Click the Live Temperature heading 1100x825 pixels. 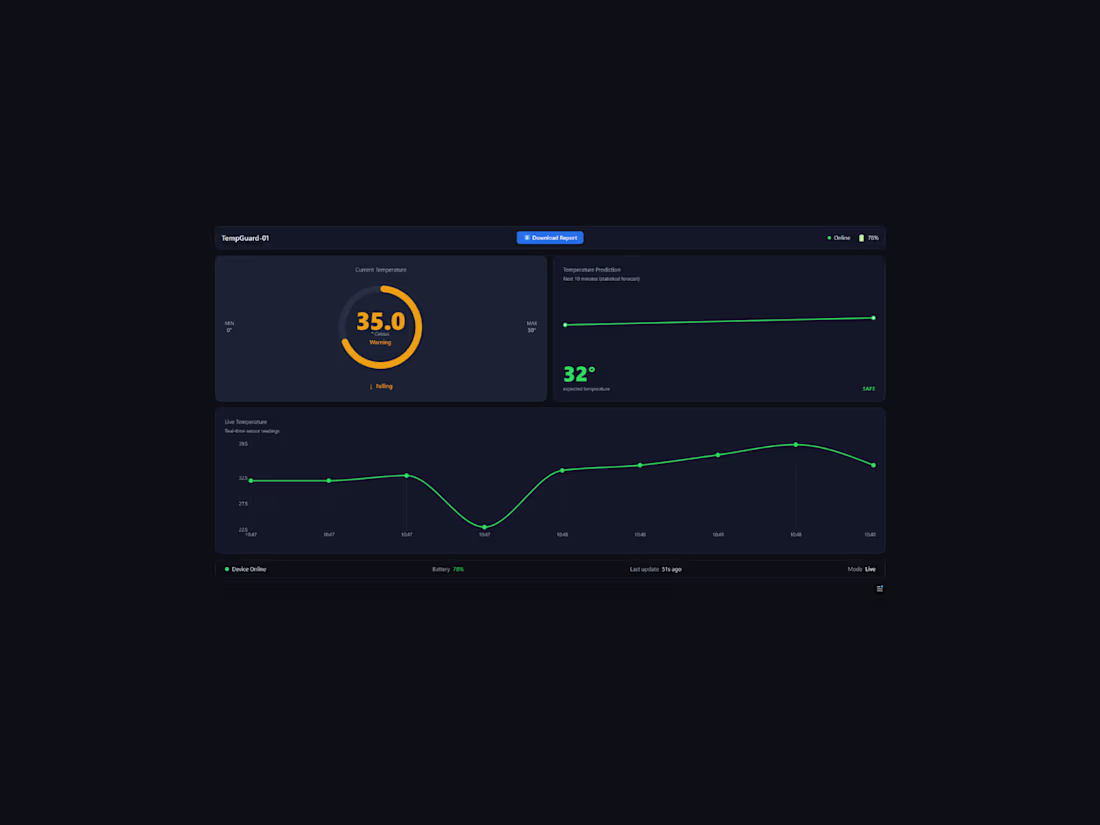246,422
